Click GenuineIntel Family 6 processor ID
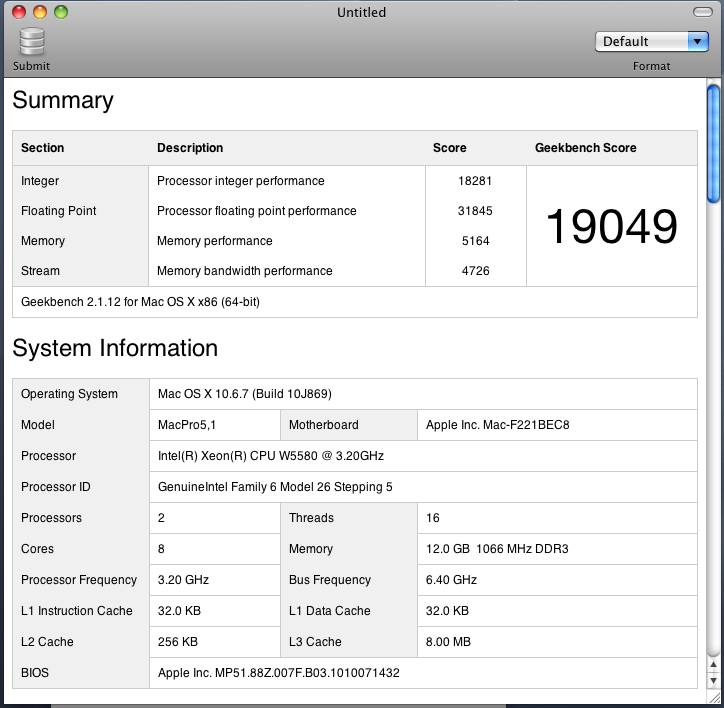Viewport: 724px width, 708px height. pyautogui.click(x=275, y=486)
